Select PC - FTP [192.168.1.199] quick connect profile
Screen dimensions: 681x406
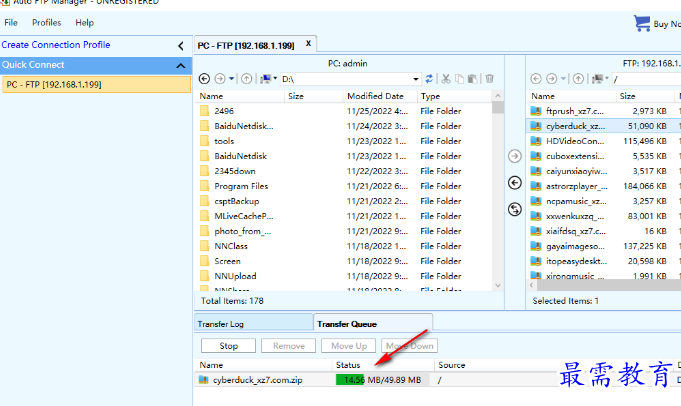click(96, 85)
